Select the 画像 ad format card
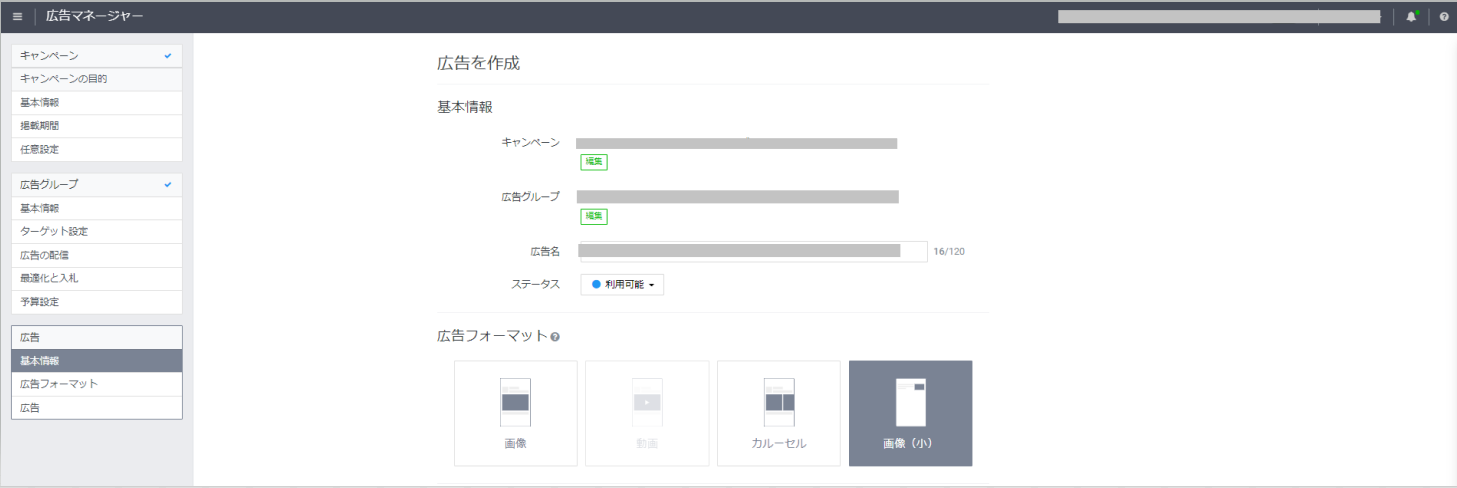The width and height of the screenshot is (1457, 488). (x=515, y=413)
